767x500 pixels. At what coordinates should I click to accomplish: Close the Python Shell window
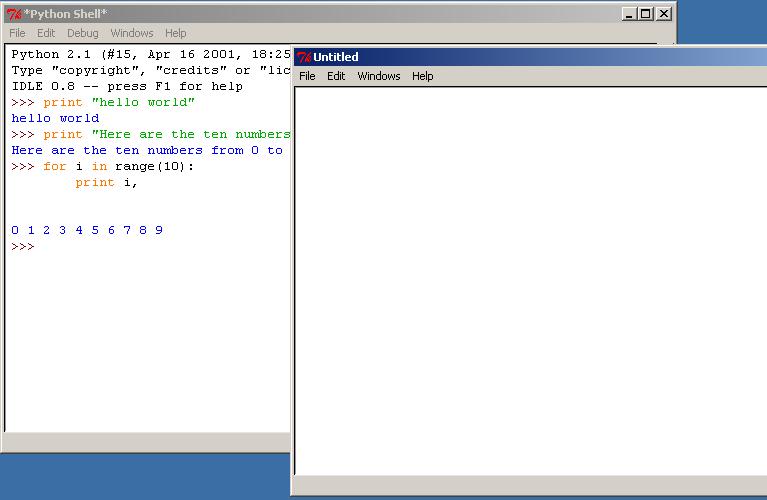click(x=663, y=14)
